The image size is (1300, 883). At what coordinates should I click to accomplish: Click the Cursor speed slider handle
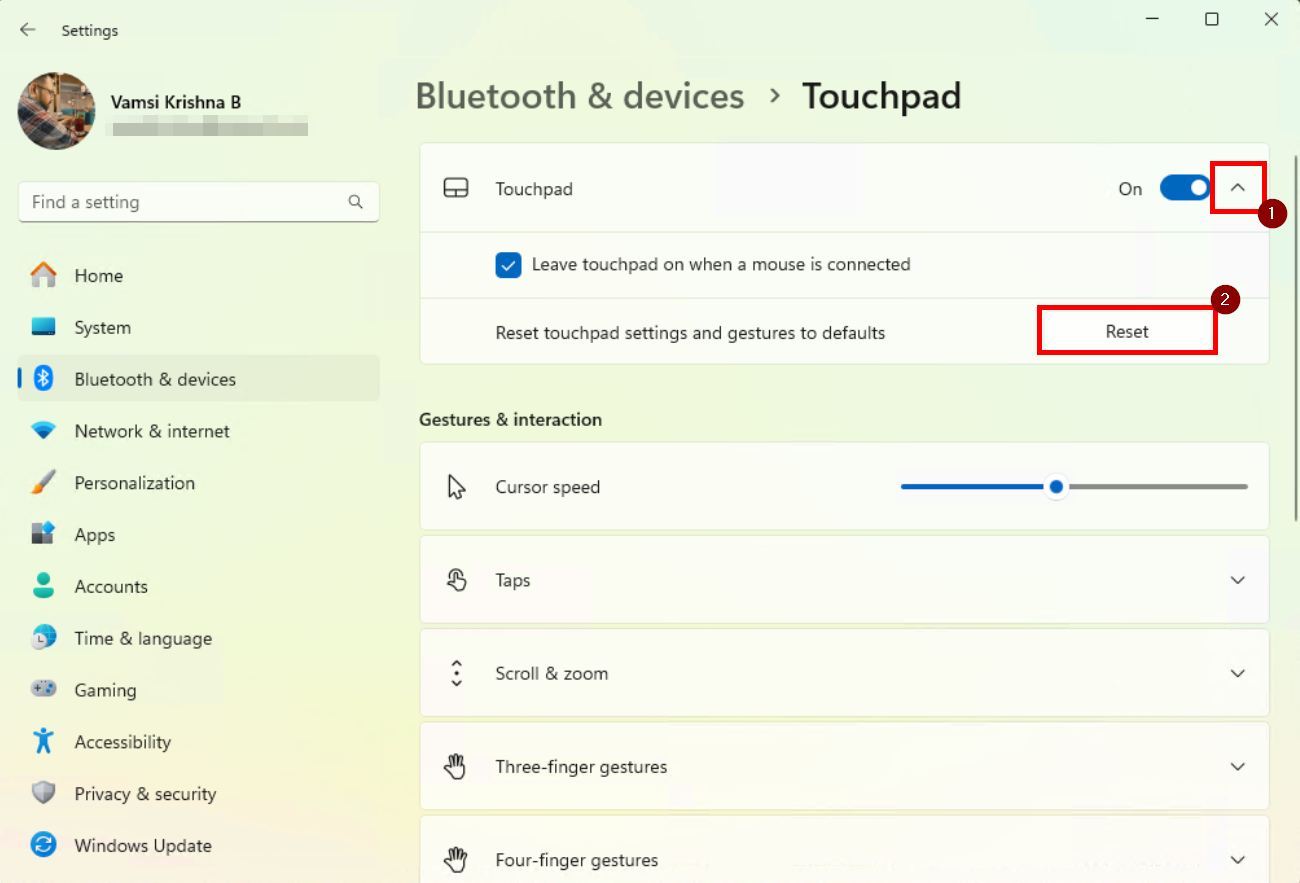(x=1056, y=487)
